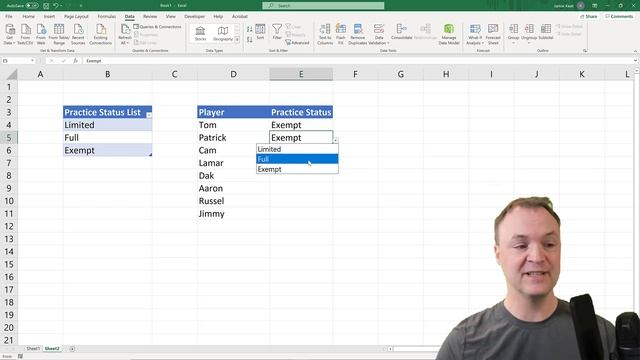Save the workbook from title bar
This screenshot has height=360, width=640.
(46, 6)
